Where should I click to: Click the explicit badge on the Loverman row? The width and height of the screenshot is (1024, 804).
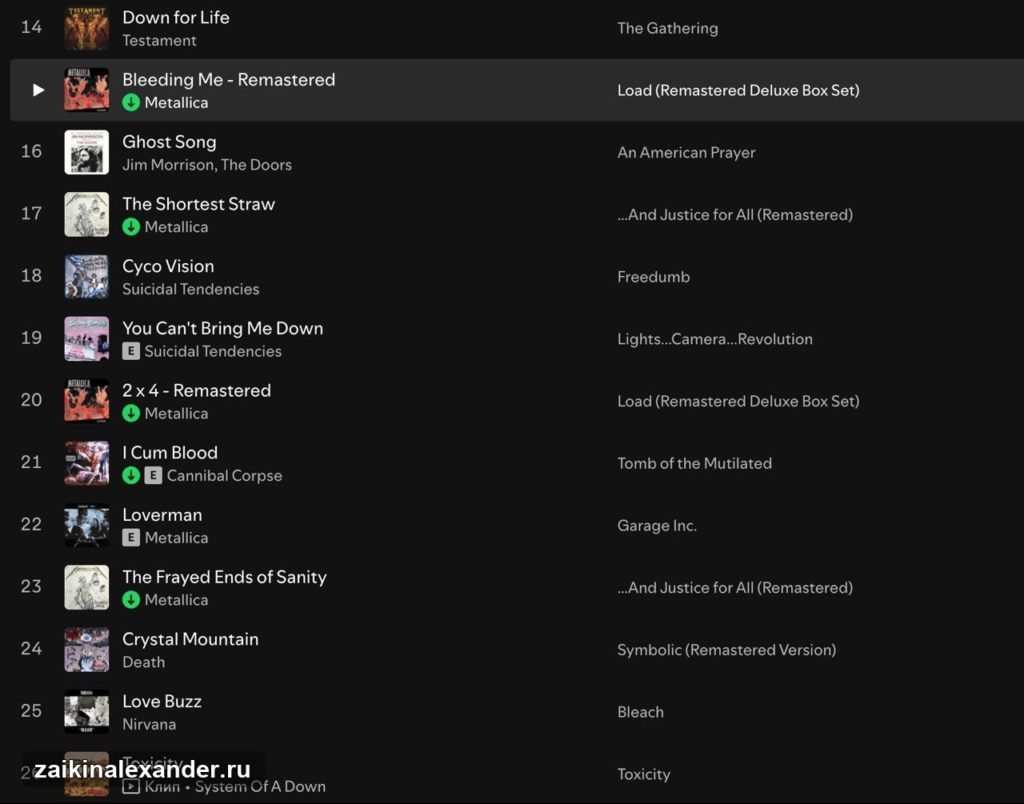131,538
